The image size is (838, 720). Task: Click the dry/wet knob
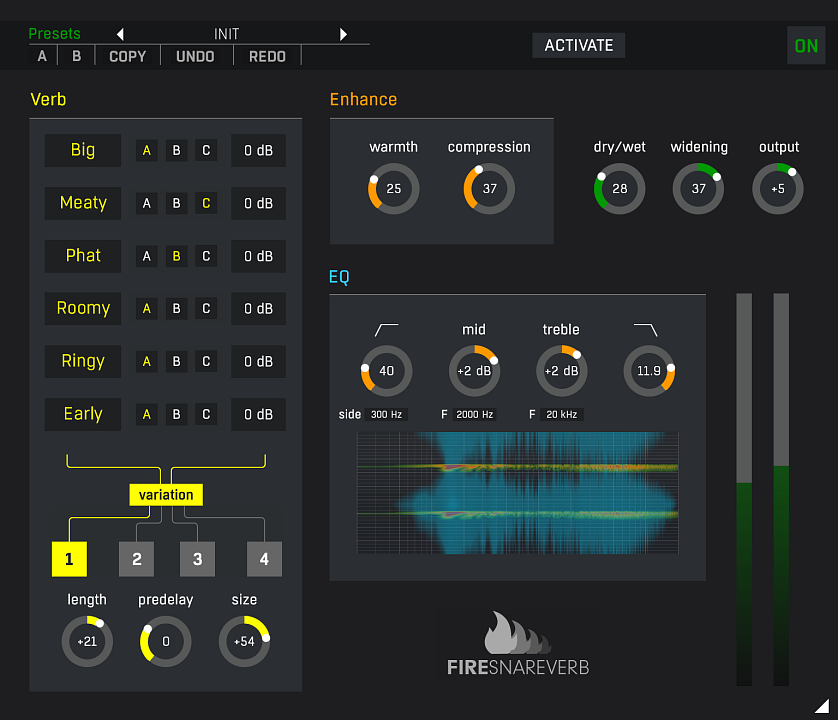(x=620, y=189)
